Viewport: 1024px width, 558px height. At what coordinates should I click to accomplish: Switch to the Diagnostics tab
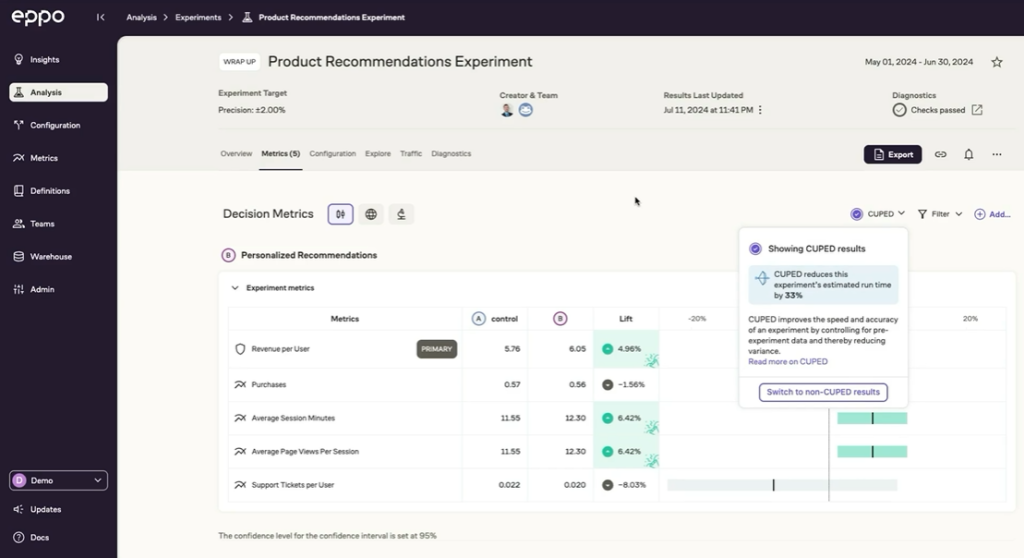coord(451,154)
